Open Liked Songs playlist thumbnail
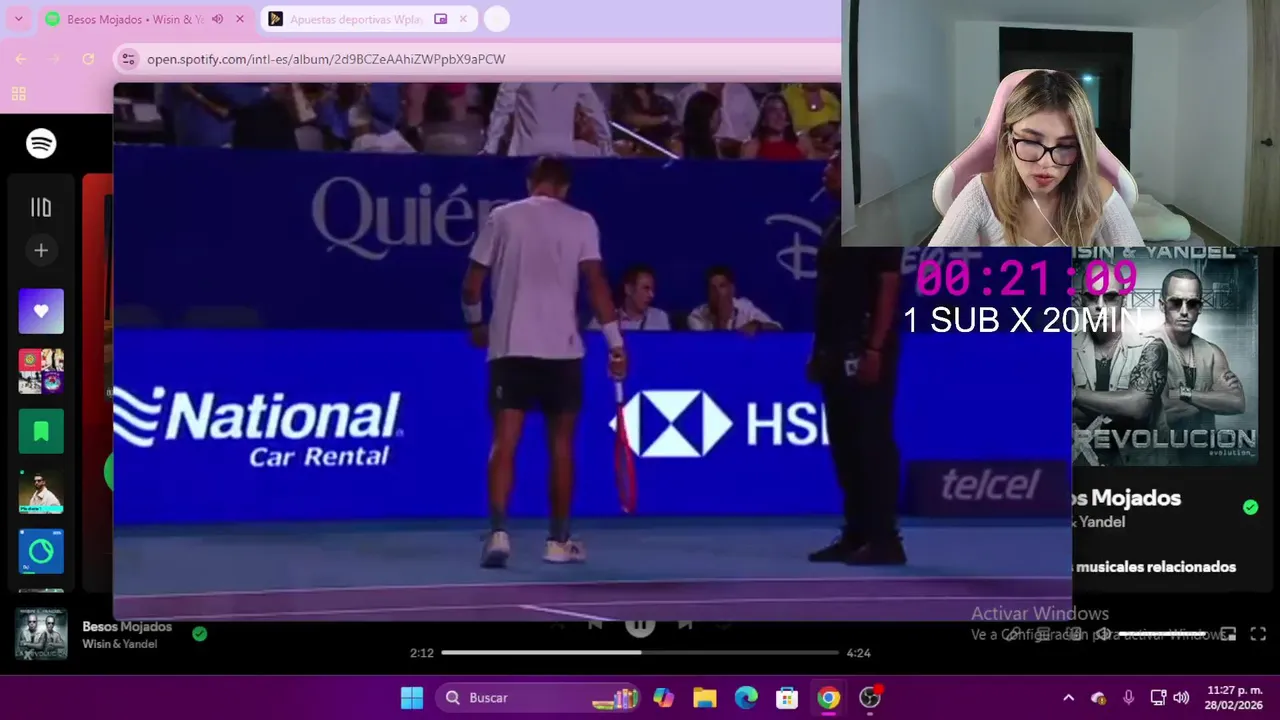Screen dimensions: 1280x720 tap(41, 311)
